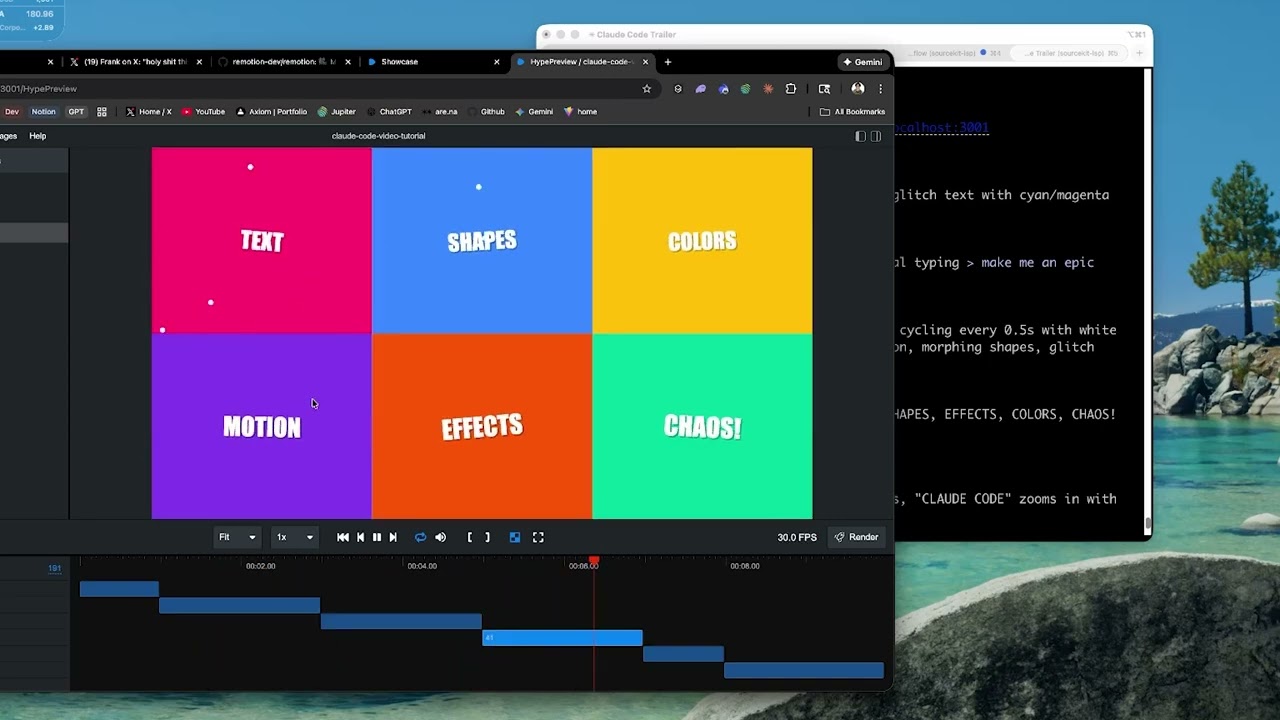Toggle transparency checkerboard background
The width and height of the screenshot is (1280, 720).
click(x=515, y=537)
